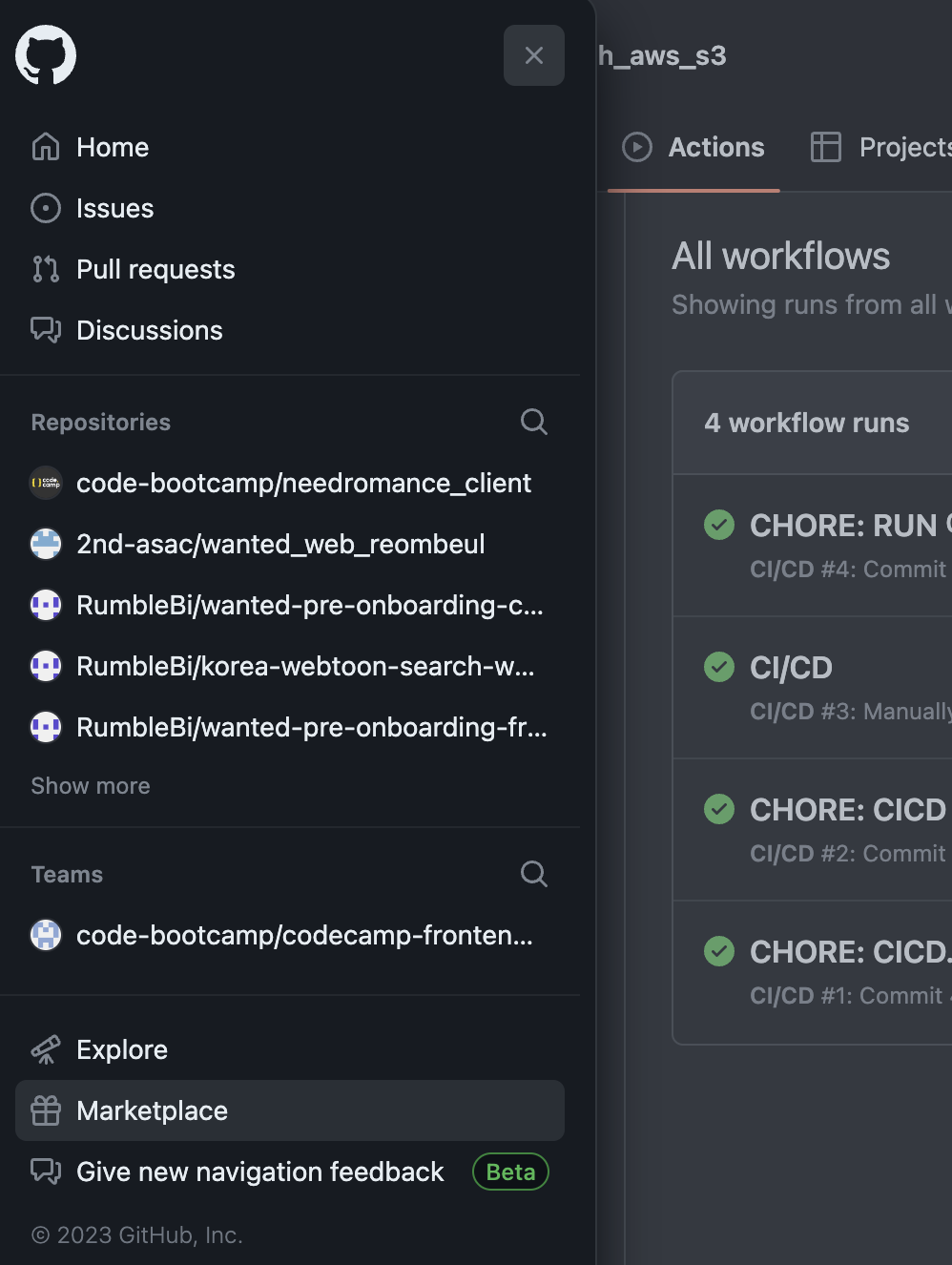Click the Issues circle-dot icon

tap(46, 208)
